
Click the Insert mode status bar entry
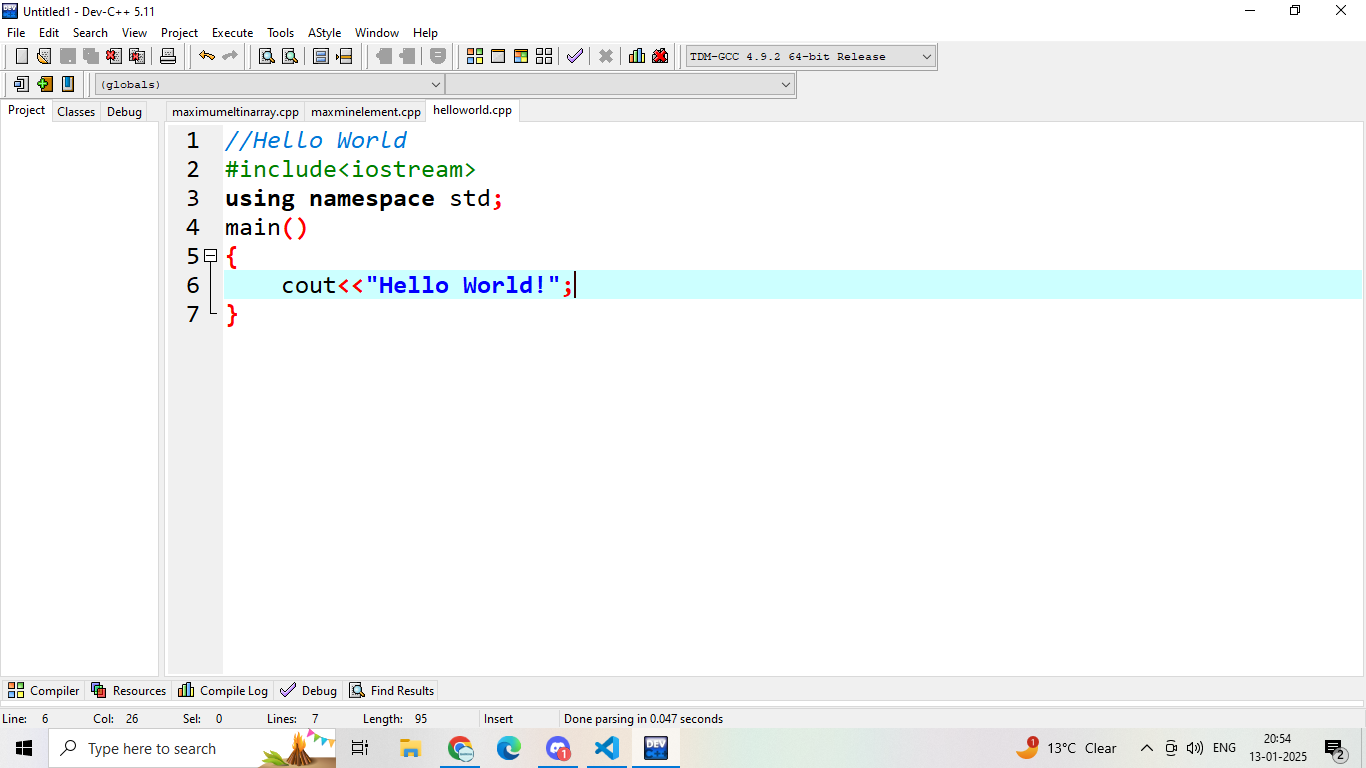point(498,719)
